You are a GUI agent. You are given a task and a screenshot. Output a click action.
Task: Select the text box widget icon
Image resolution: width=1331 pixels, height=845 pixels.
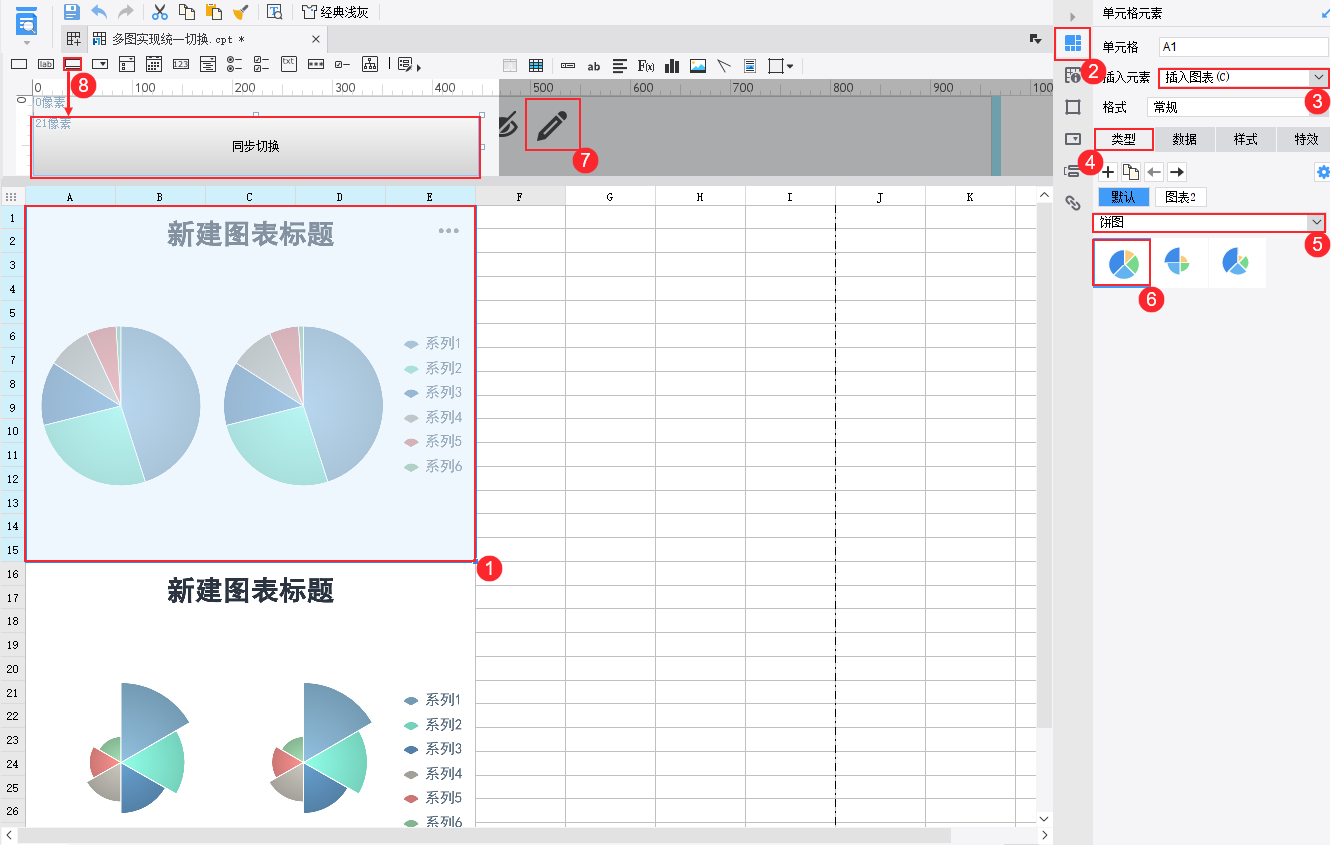click(x=19, y=64)
